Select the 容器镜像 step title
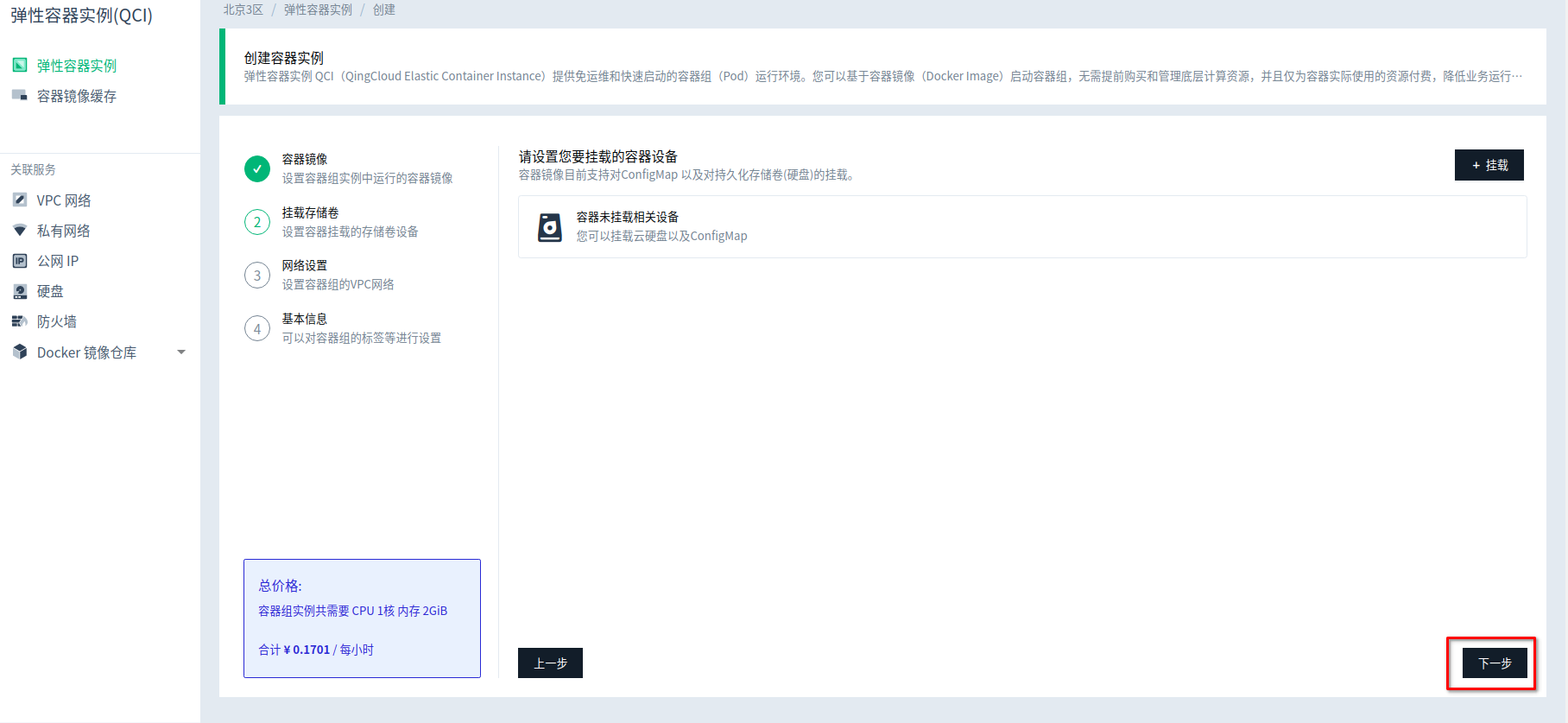 tap(305, 159)
